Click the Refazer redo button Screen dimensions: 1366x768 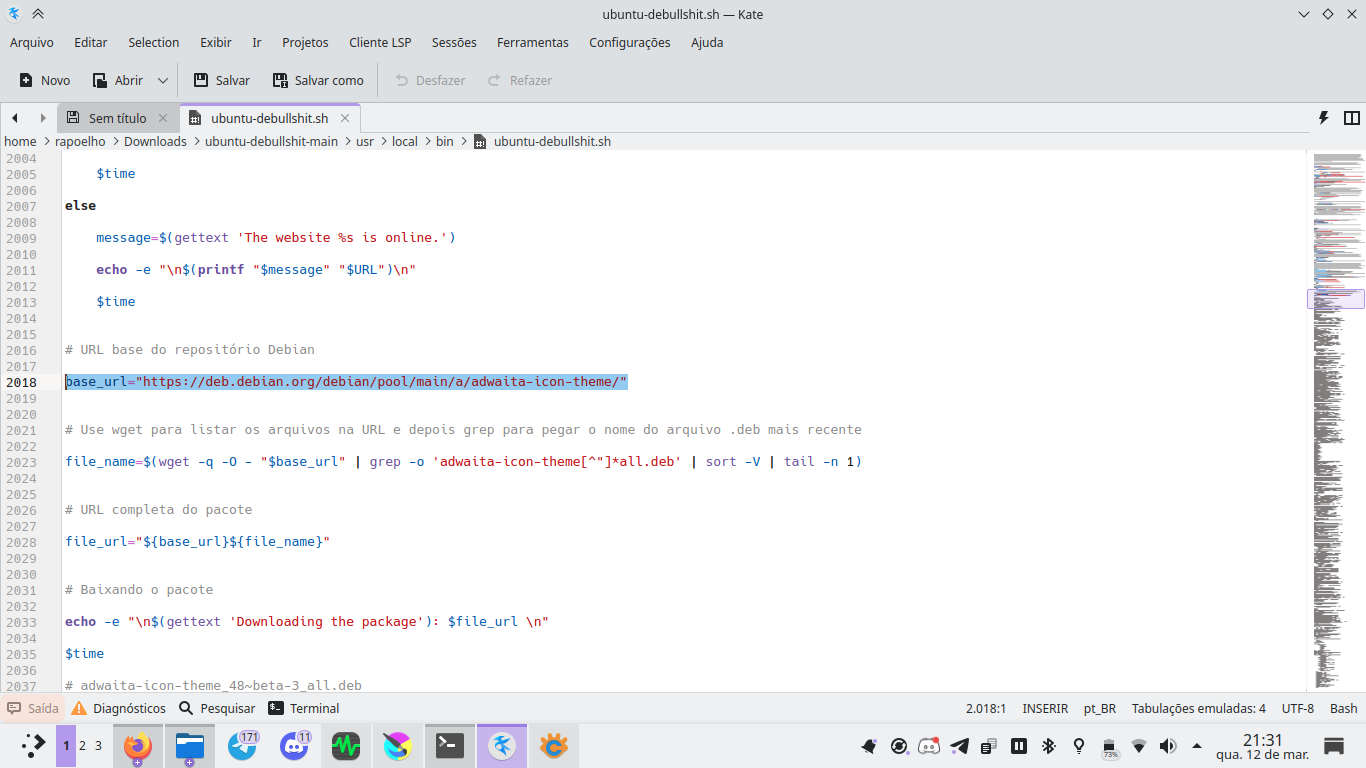tap(519, 80)
